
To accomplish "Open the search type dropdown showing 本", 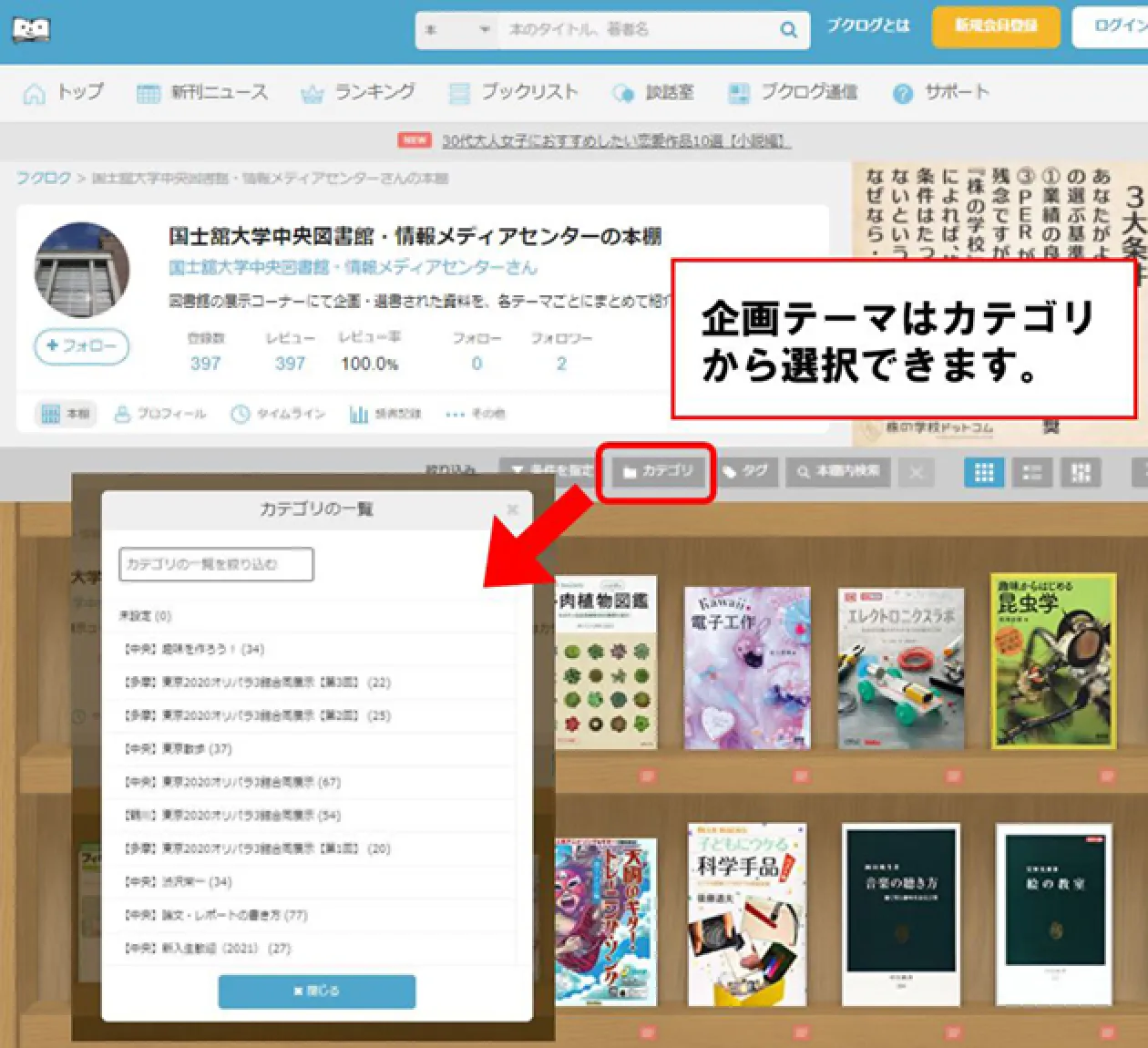I will tap(457, 30).
